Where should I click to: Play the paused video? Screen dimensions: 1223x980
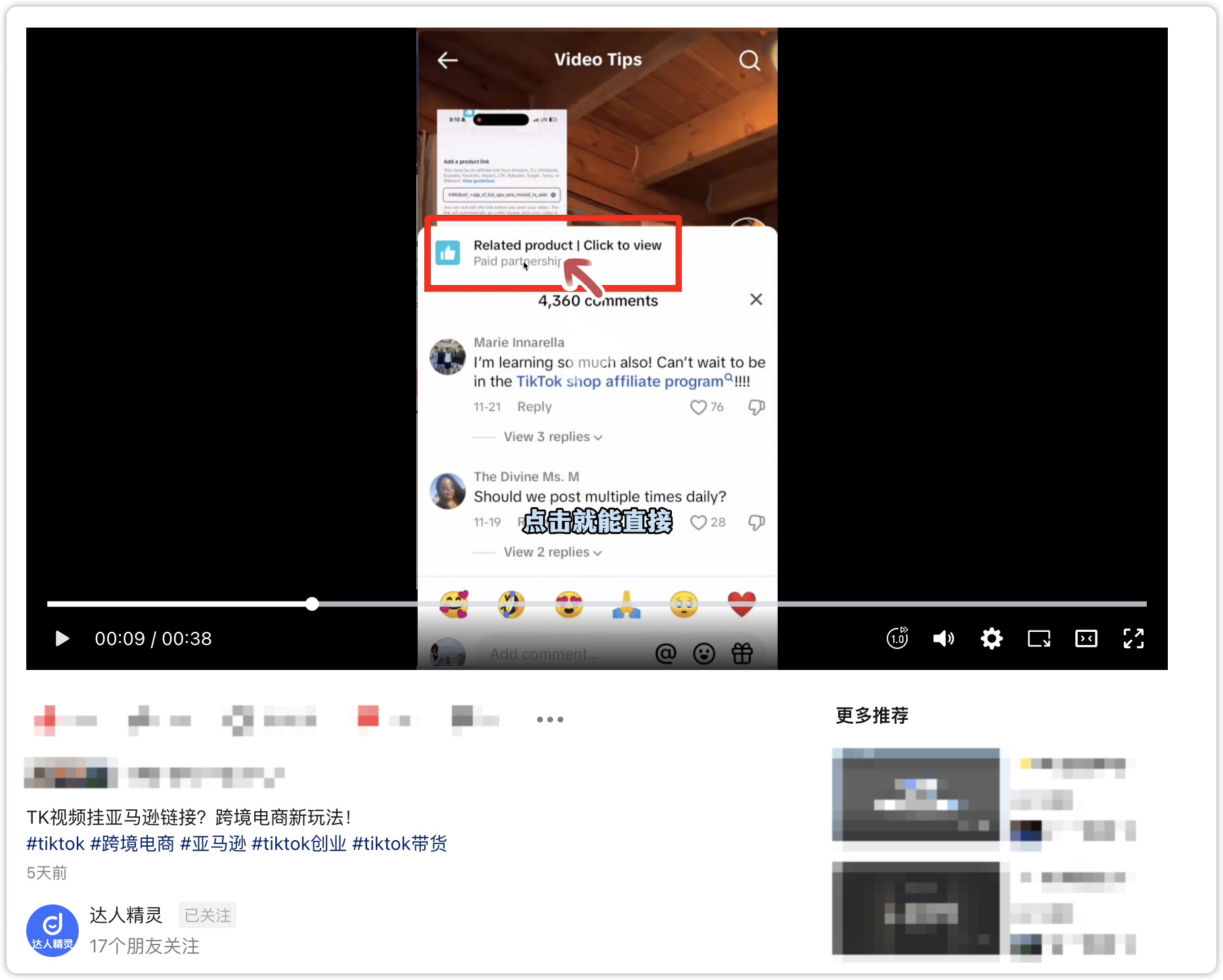[x=62, y=638]
